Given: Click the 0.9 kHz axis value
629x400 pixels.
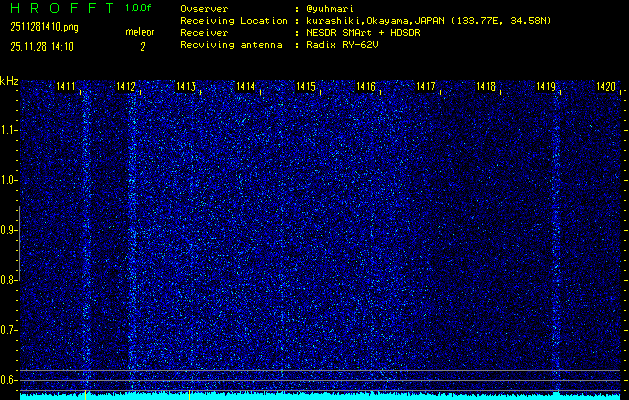Looking at the screenshot, I should pos(8,230).
